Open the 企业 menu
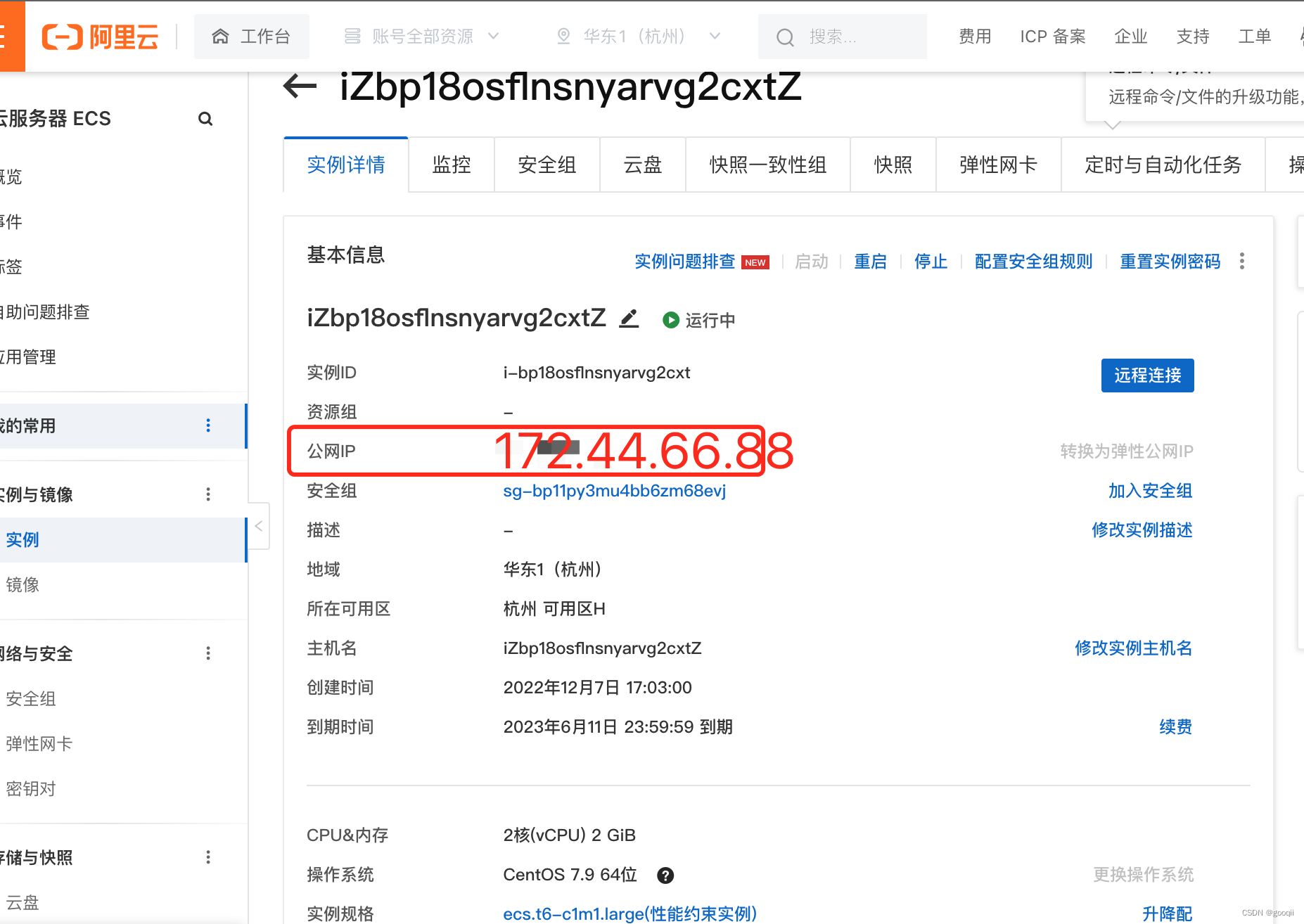This screenshot has height=924, width=1304. coord(1131,37)
